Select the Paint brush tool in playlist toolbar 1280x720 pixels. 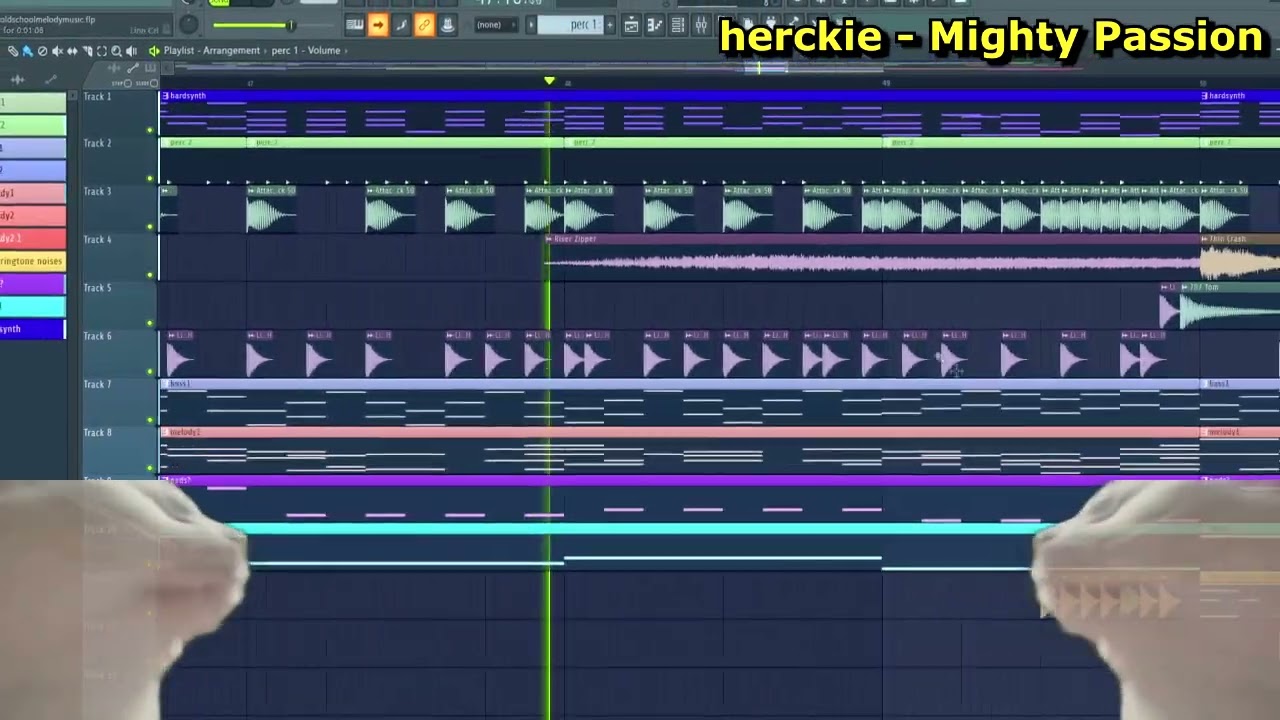coord(27,50)
